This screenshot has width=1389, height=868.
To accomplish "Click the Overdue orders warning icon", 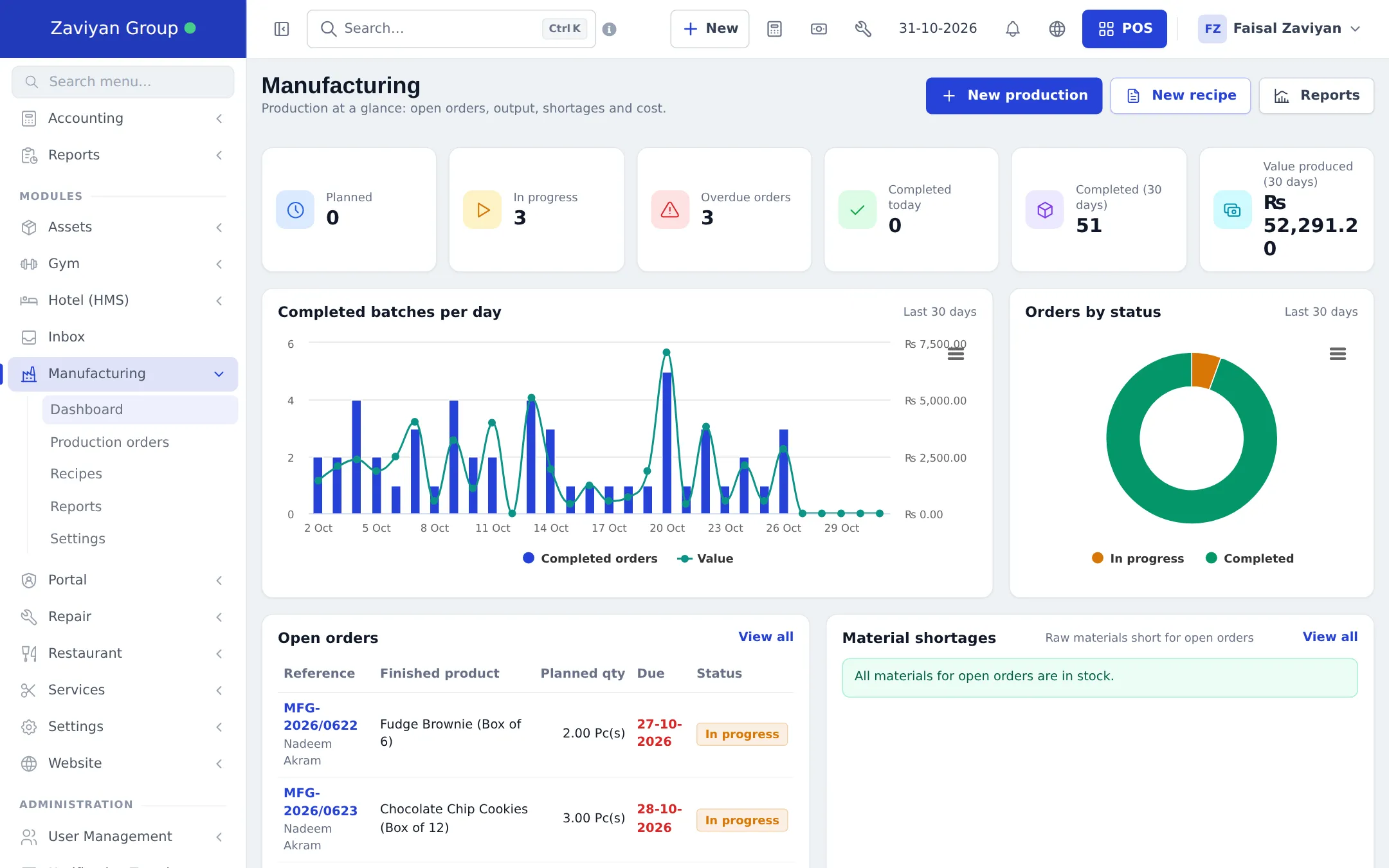I will [x=670, y=210].
